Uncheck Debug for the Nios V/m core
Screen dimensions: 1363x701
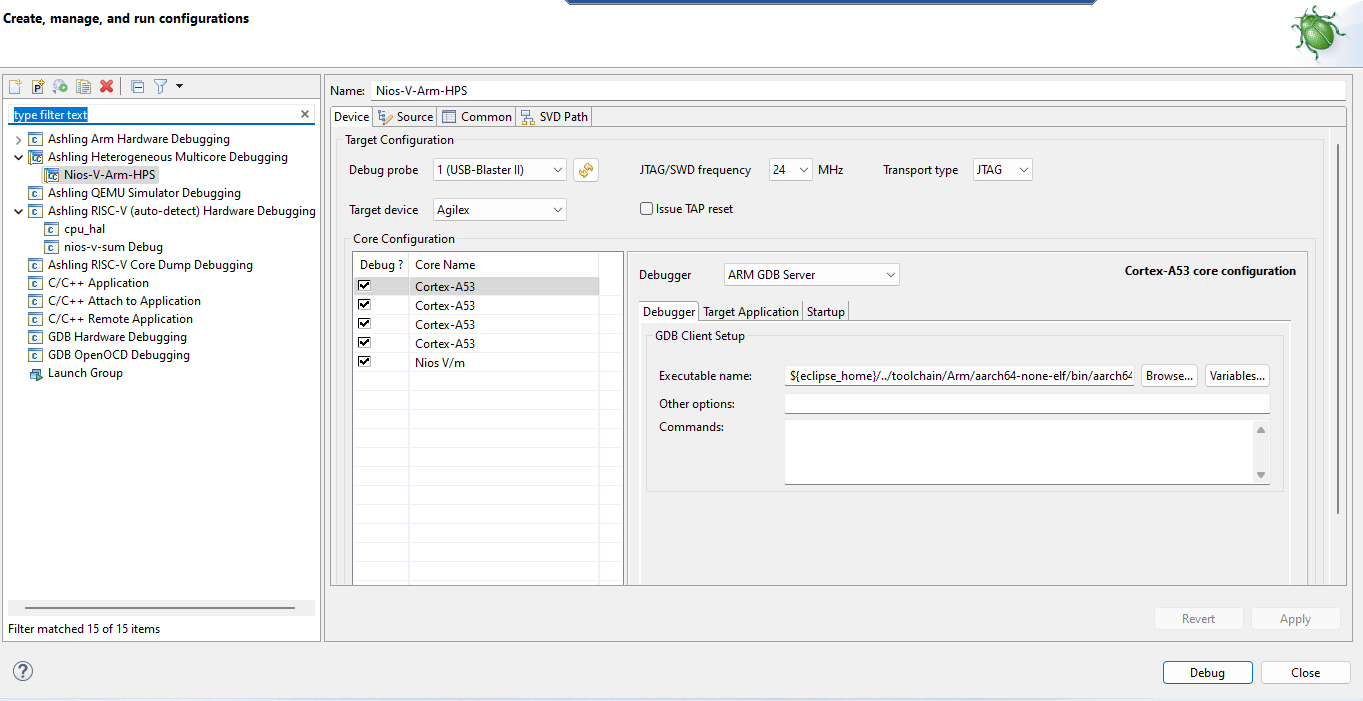tap(364, 362)
